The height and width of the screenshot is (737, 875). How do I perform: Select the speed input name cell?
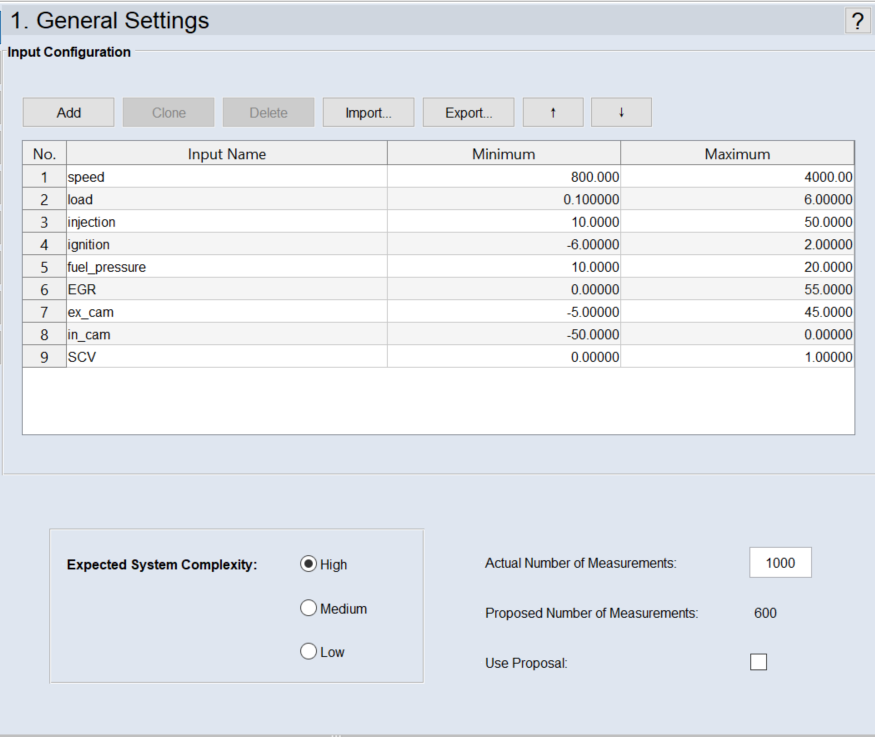pos(226,177)
